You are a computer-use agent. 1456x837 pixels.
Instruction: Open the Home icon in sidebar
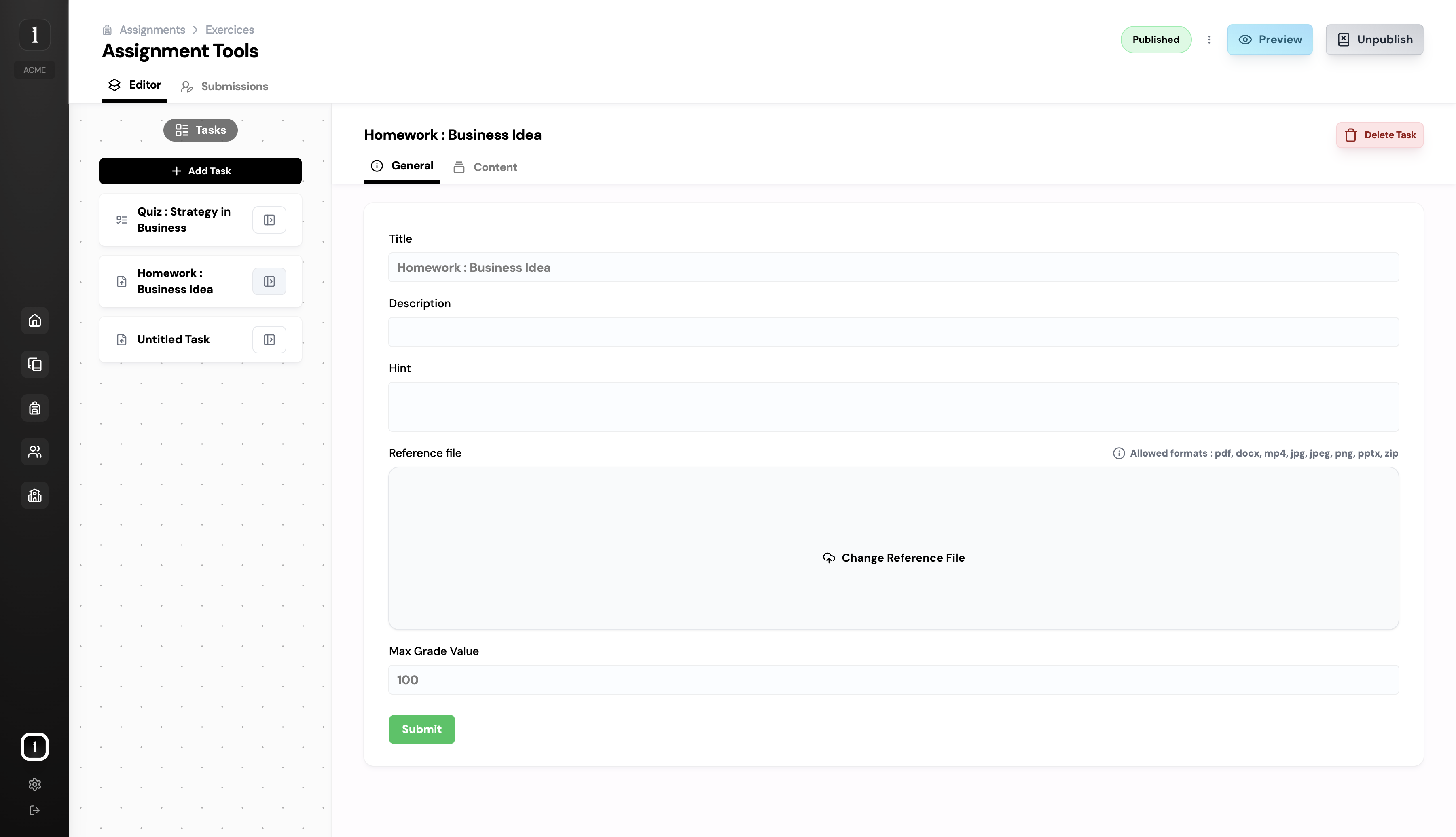[x=34, y=320]
